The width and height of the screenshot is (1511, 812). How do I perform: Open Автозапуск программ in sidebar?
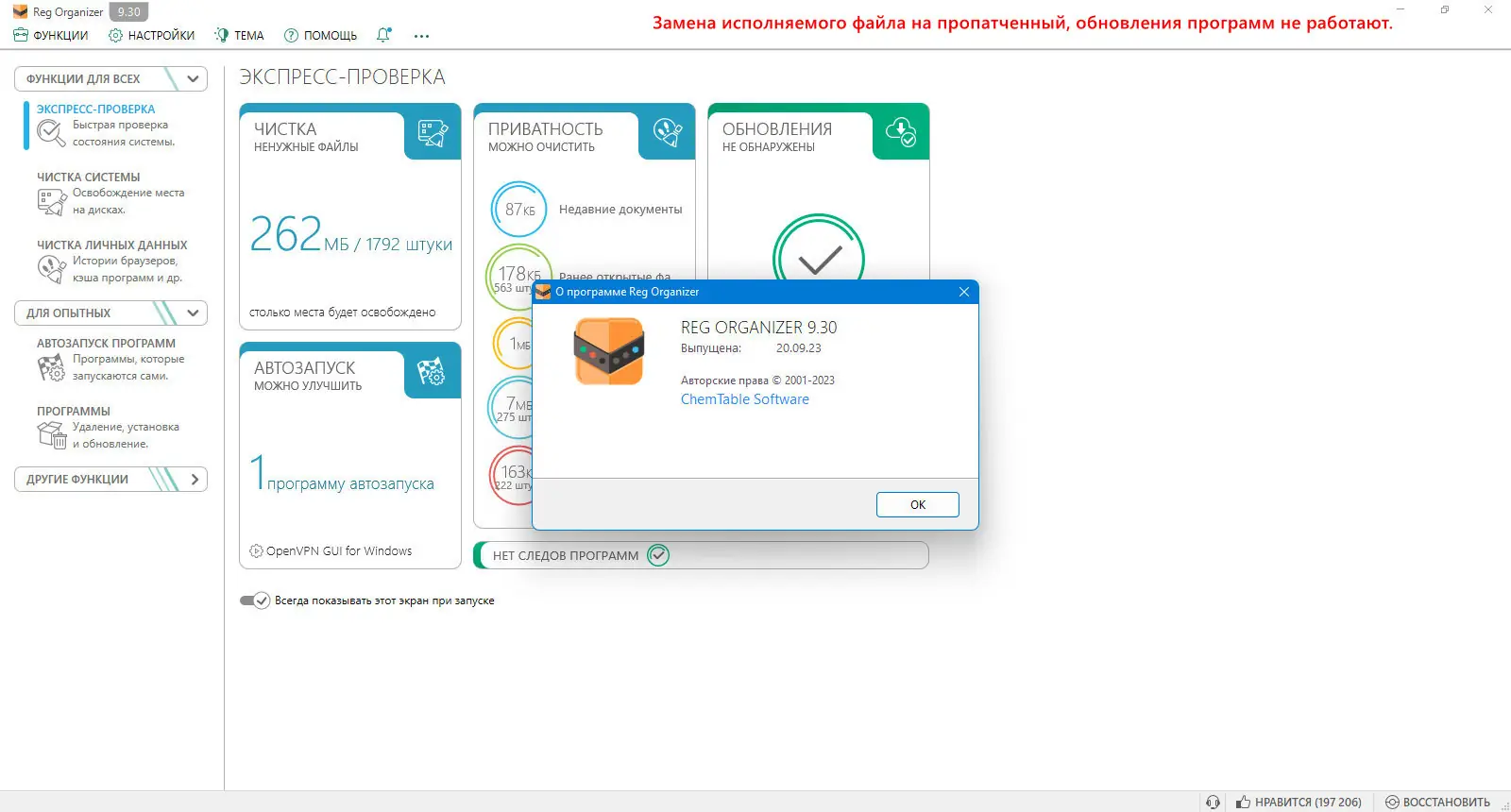tap(110, 359)
